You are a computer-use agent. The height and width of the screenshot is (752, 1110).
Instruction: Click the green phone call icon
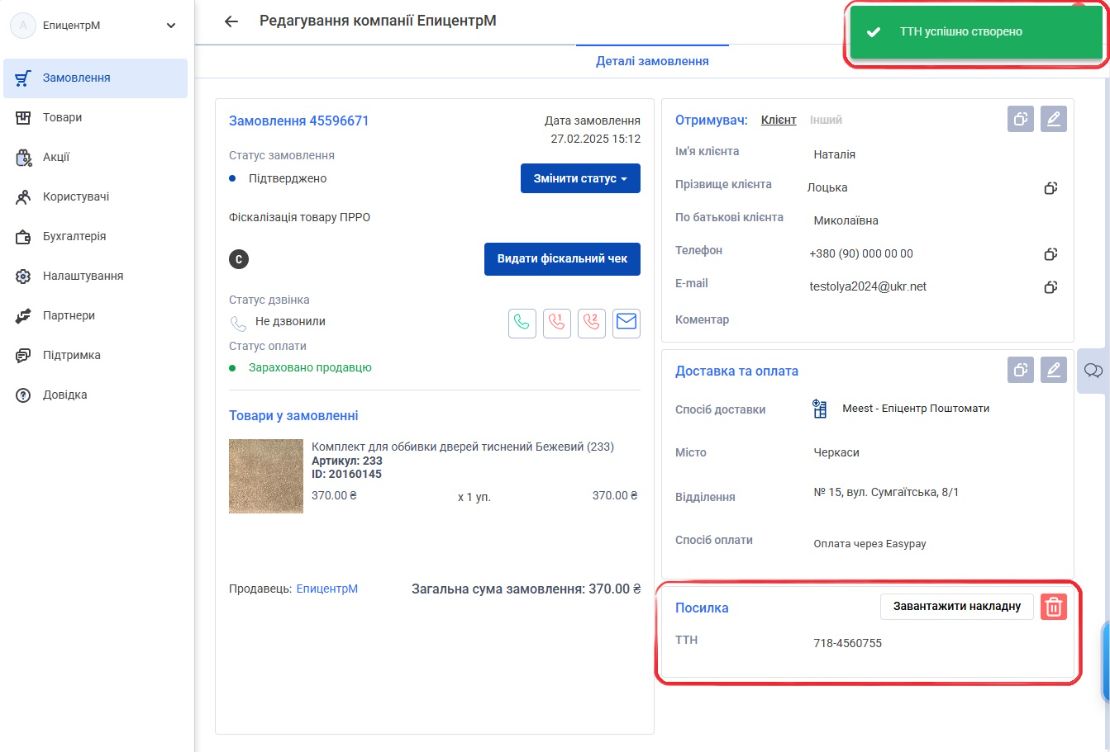[x=522, y=323]
